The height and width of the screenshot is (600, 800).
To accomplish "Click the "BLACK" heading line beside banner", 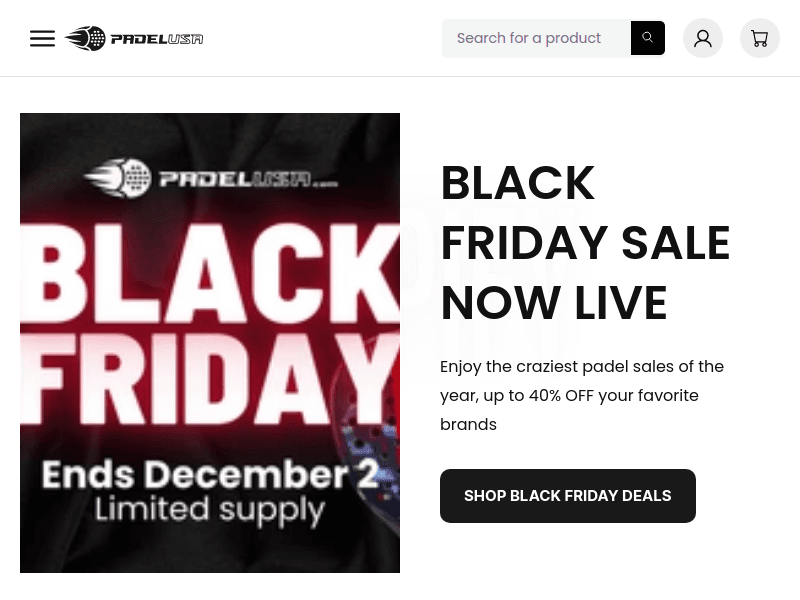I will pyautogui.click(x=517, y=184).
